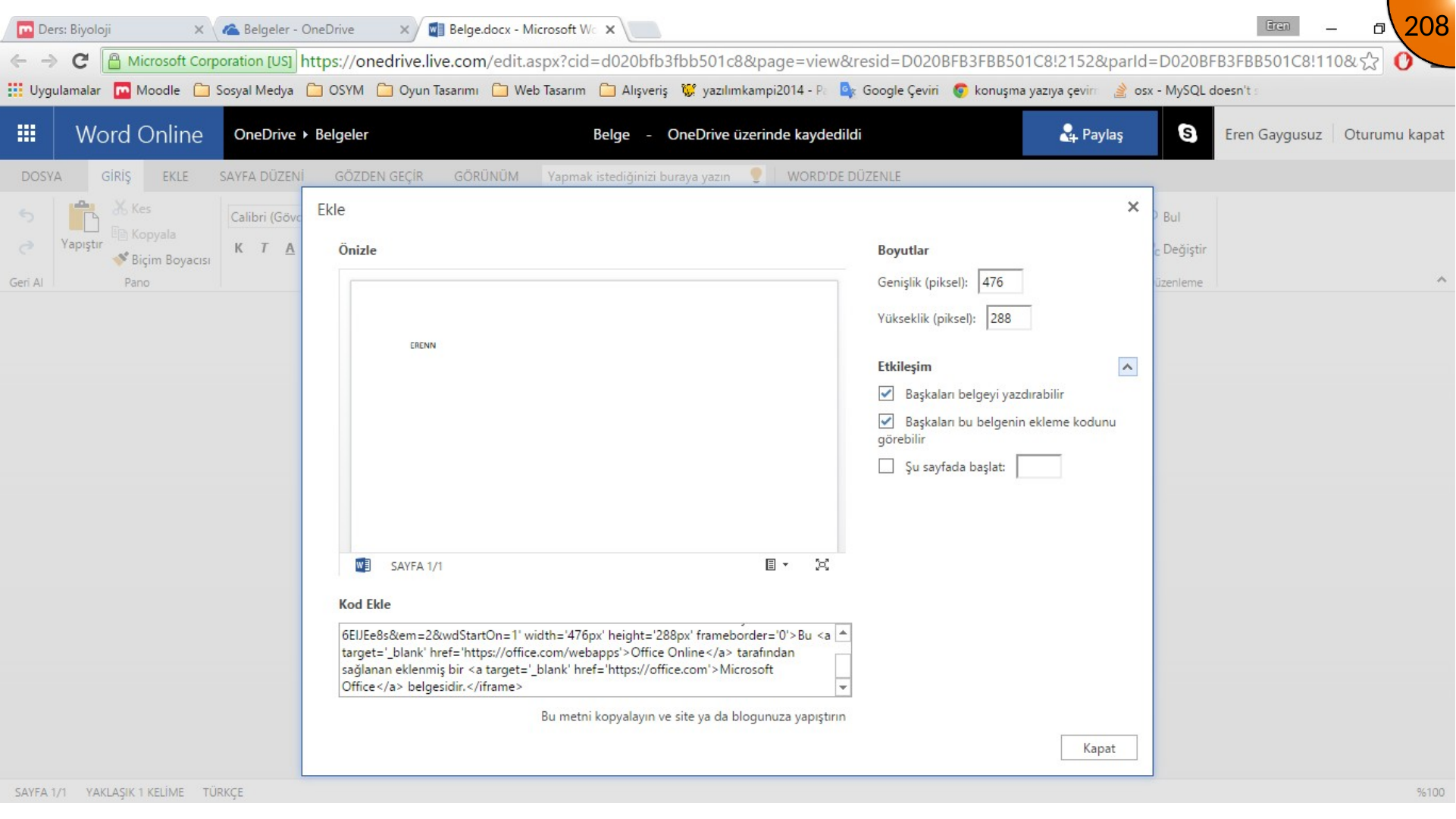
Task: Open the SAYFA DÜZENİ tab
Action: point(261,176)
